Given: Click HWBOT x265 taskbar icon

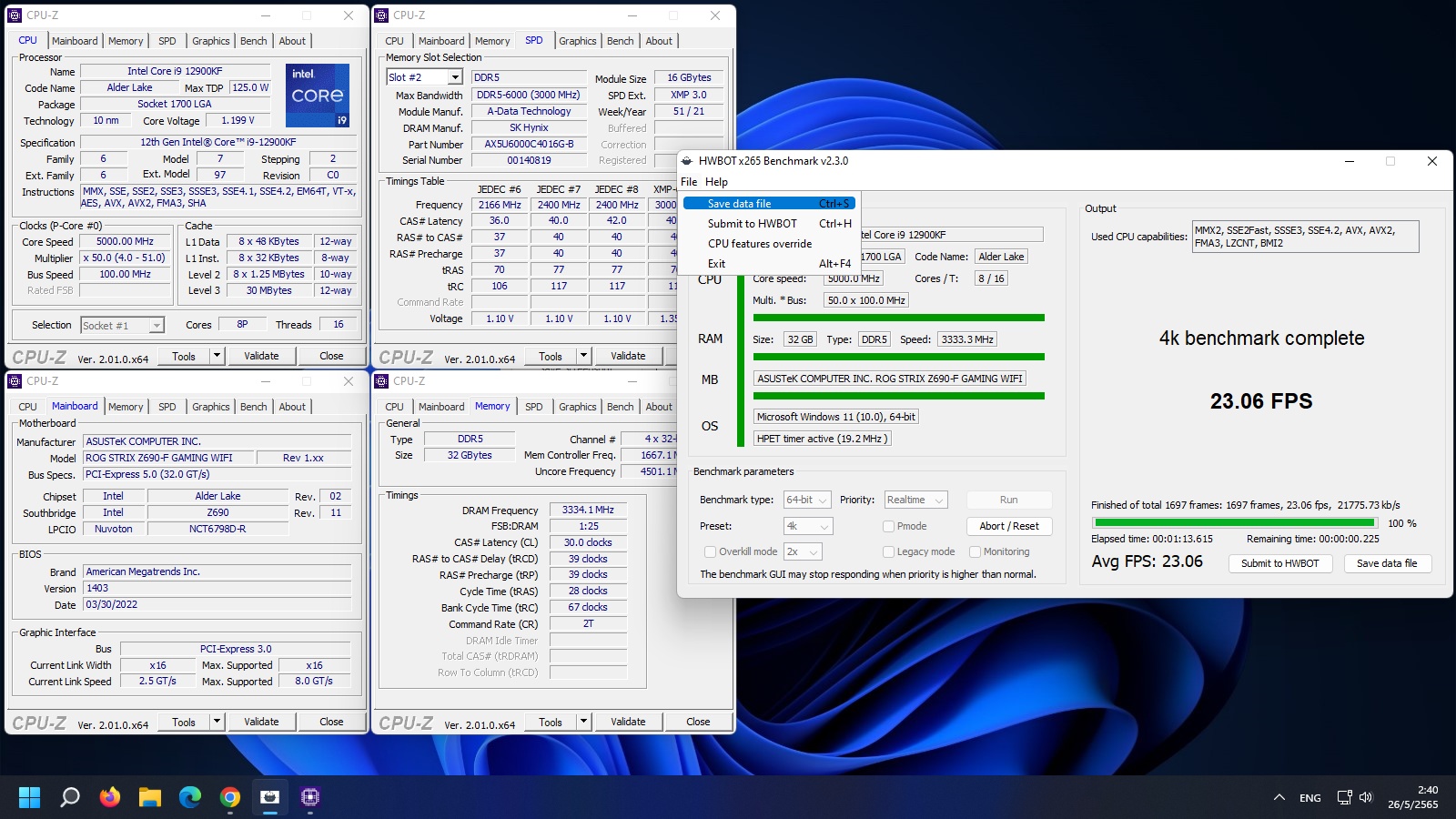Looking at the screenshot, I should click(x=270, y=797).
